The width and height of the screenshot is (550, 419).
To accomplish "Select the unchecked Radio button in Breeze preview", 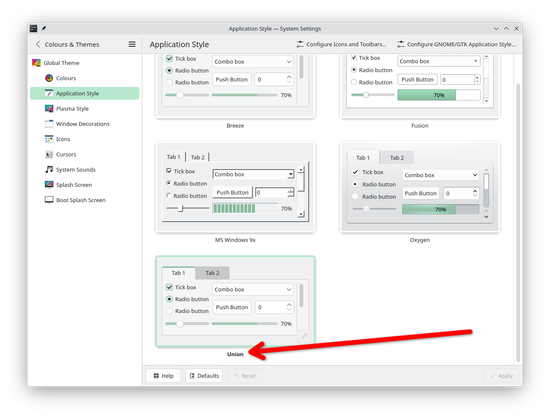I will point(169,82).
